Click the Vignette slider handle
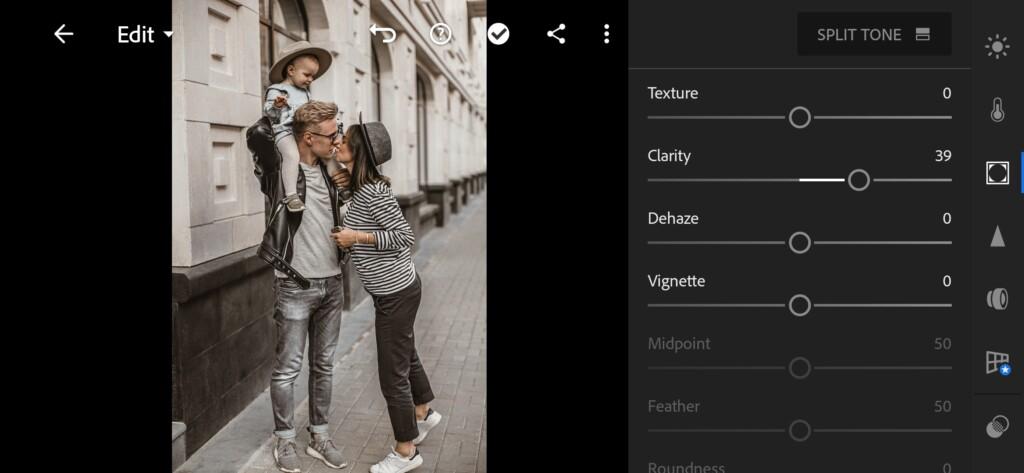The height and width of the screenshot is (473, 1024). point(799,305)
